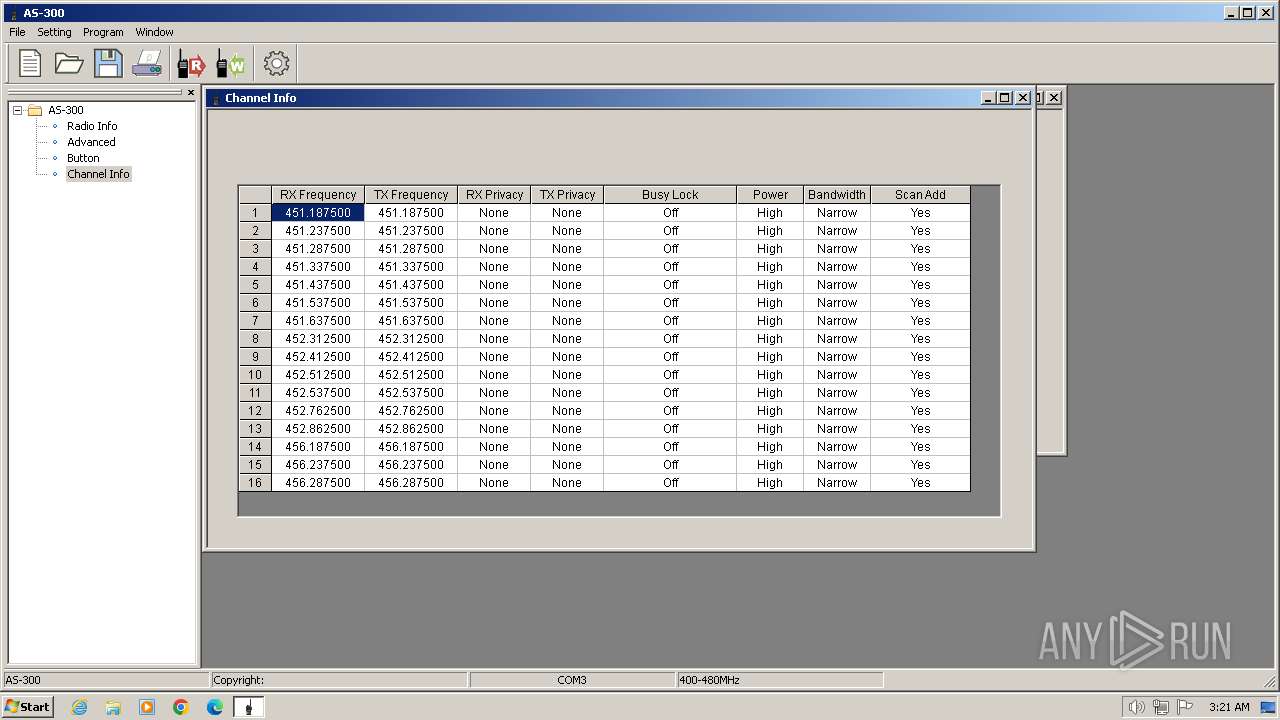Select Button in tree
Screen dimensions: 1280x720
[x=83, y=158]
